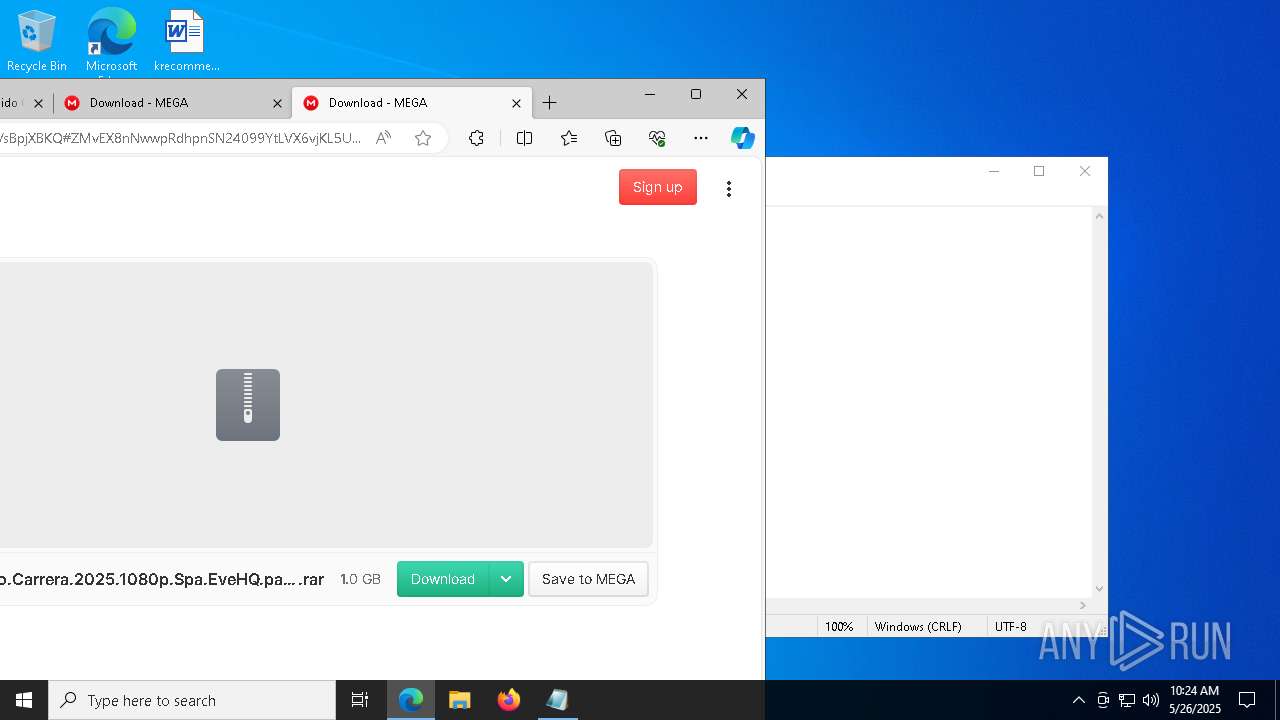Open the Copilot sidebar icon
The height and width of the screenshot is (720, 1280).
point(742,138)
